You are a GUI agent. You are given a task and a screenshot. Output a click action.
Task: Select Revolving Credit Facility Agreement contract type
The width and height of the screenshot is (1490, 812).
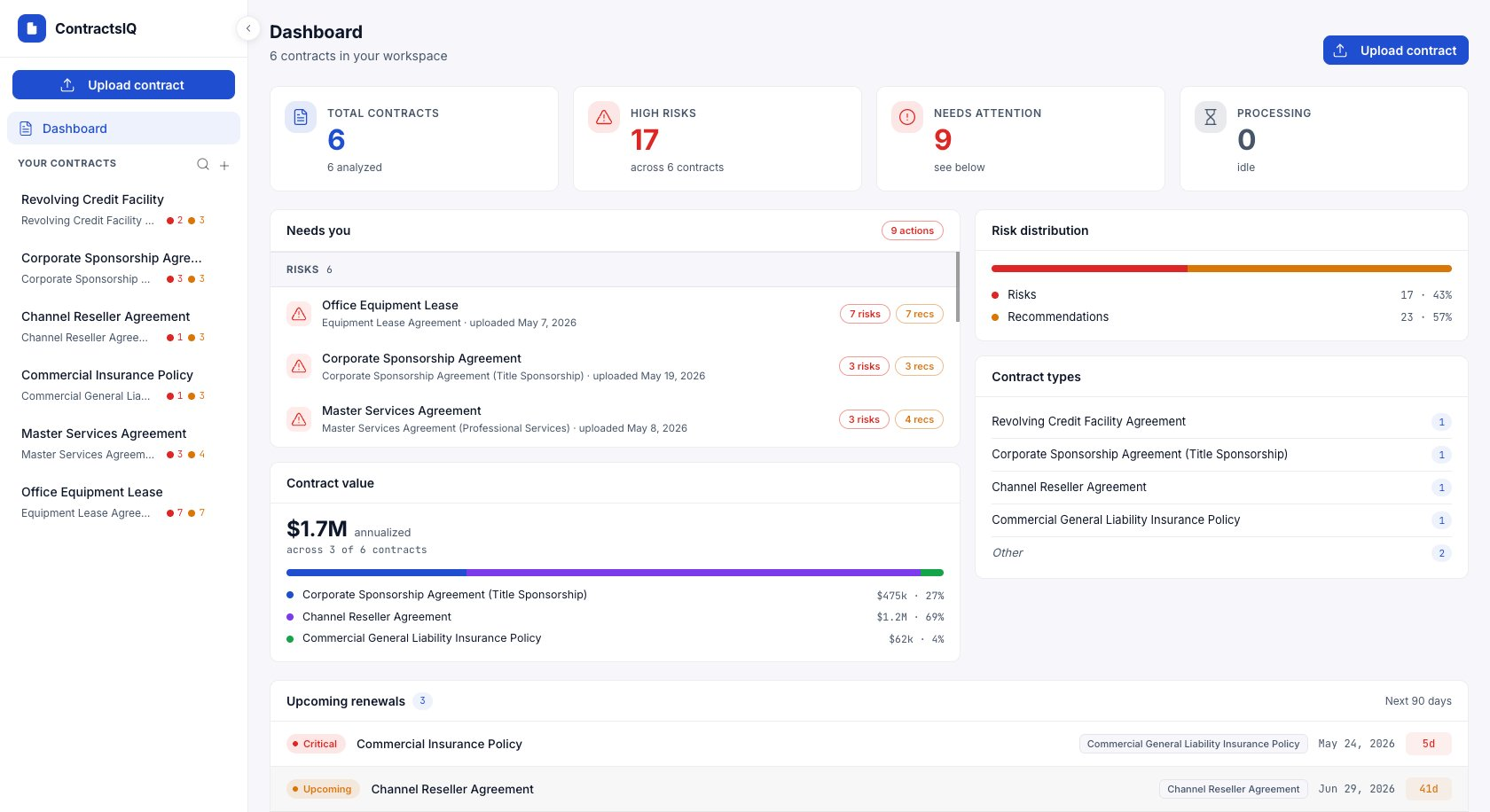pyautogui.click(x=1221, y=422)
